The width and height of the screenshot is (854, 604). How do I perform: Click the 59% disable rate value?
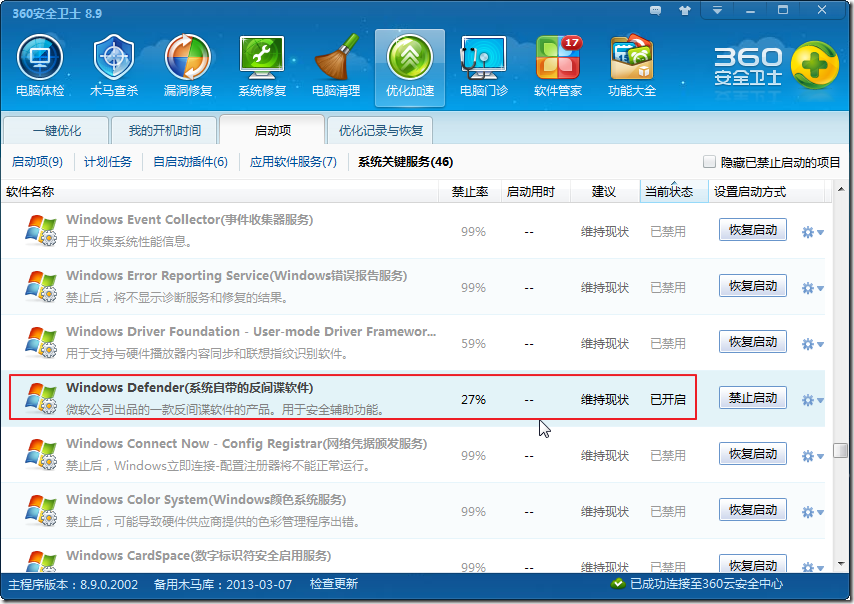(473, 344)
